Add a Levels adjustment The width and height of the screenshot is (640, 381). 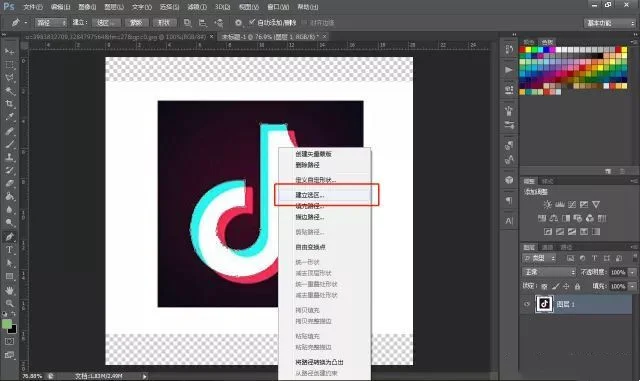(560, 204)
